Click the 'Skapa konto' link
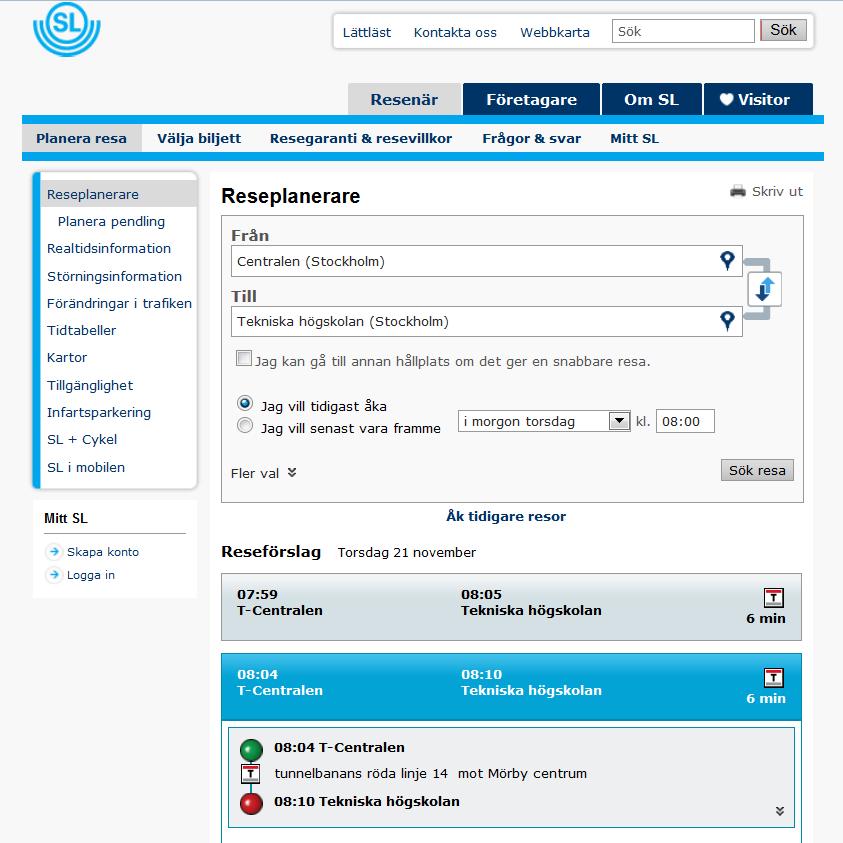Image resolution: width=843 pixels, height=843 pixels. click(x=103, y=552)
